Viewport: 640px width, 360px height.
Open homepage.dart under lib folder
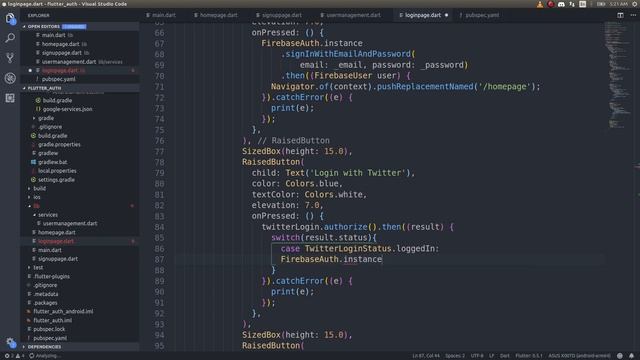(57, 233)
